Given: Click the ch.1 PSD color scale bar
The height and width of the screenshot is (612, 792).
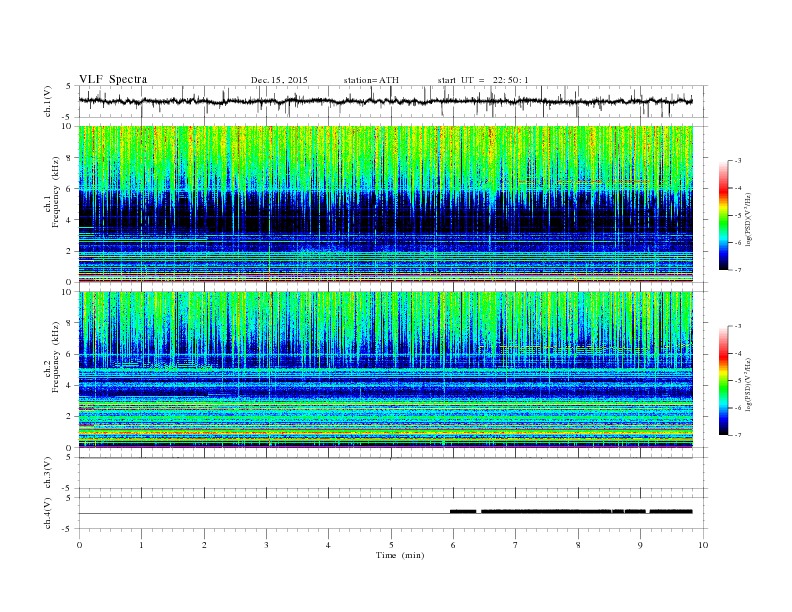Looking at the screenshot, I should coord(724,215).
